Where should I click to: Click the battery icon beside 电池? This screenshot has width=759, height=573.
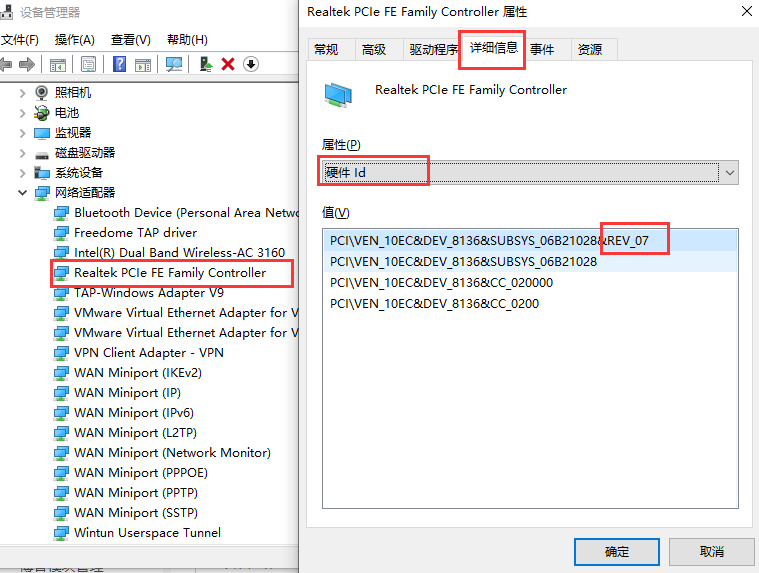tap(42, 113)
